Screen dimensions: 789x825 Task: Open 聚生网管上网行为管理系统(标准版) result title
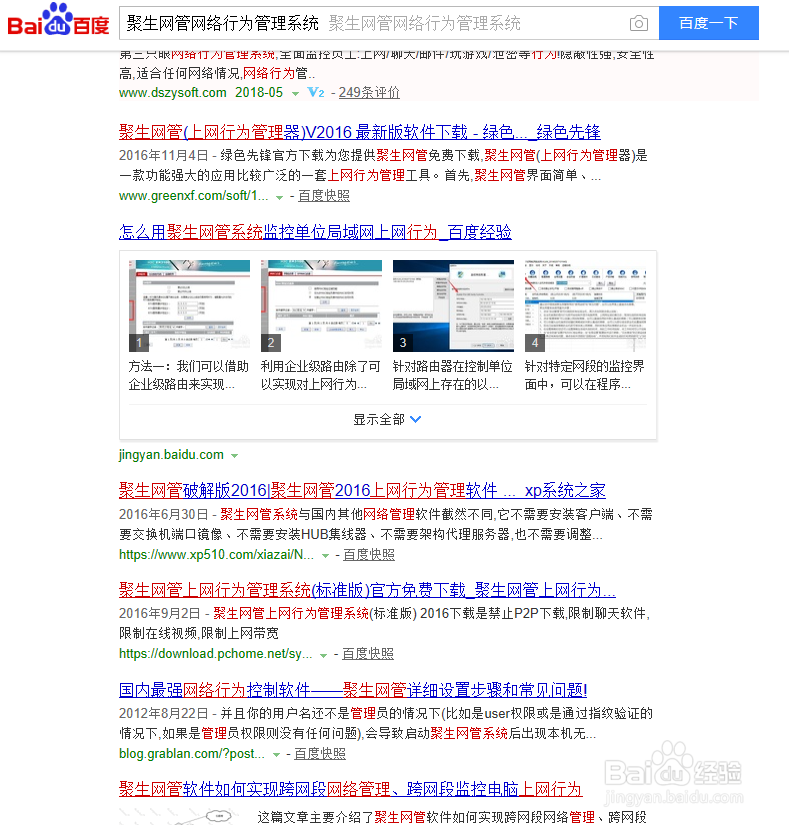pyautogui.click(x=367, y=591)
